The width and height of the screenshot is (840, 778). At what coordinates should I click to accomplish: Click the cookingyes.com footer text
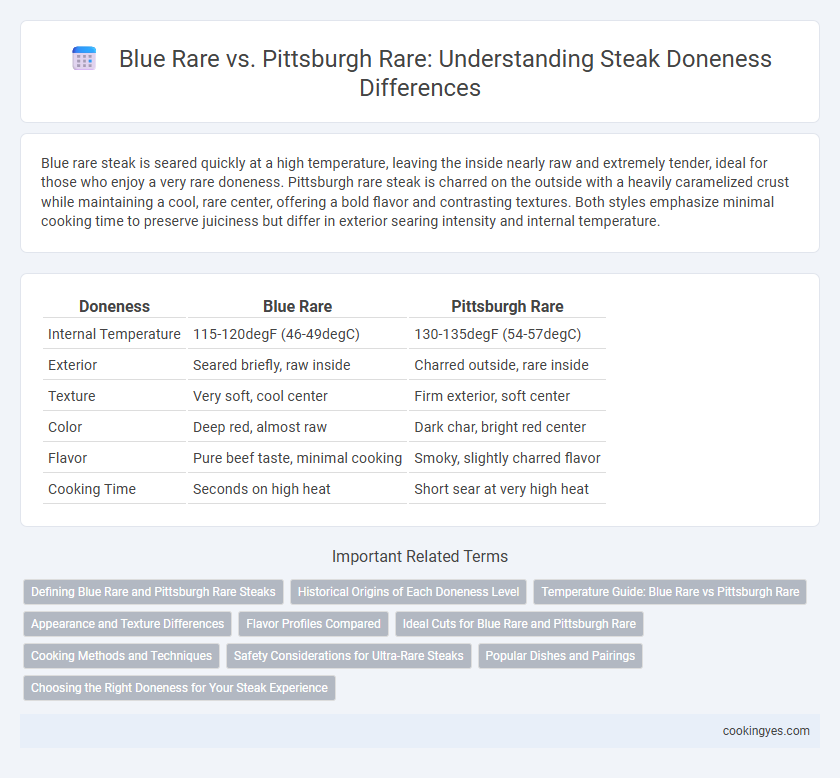click(x=766, y=731)
